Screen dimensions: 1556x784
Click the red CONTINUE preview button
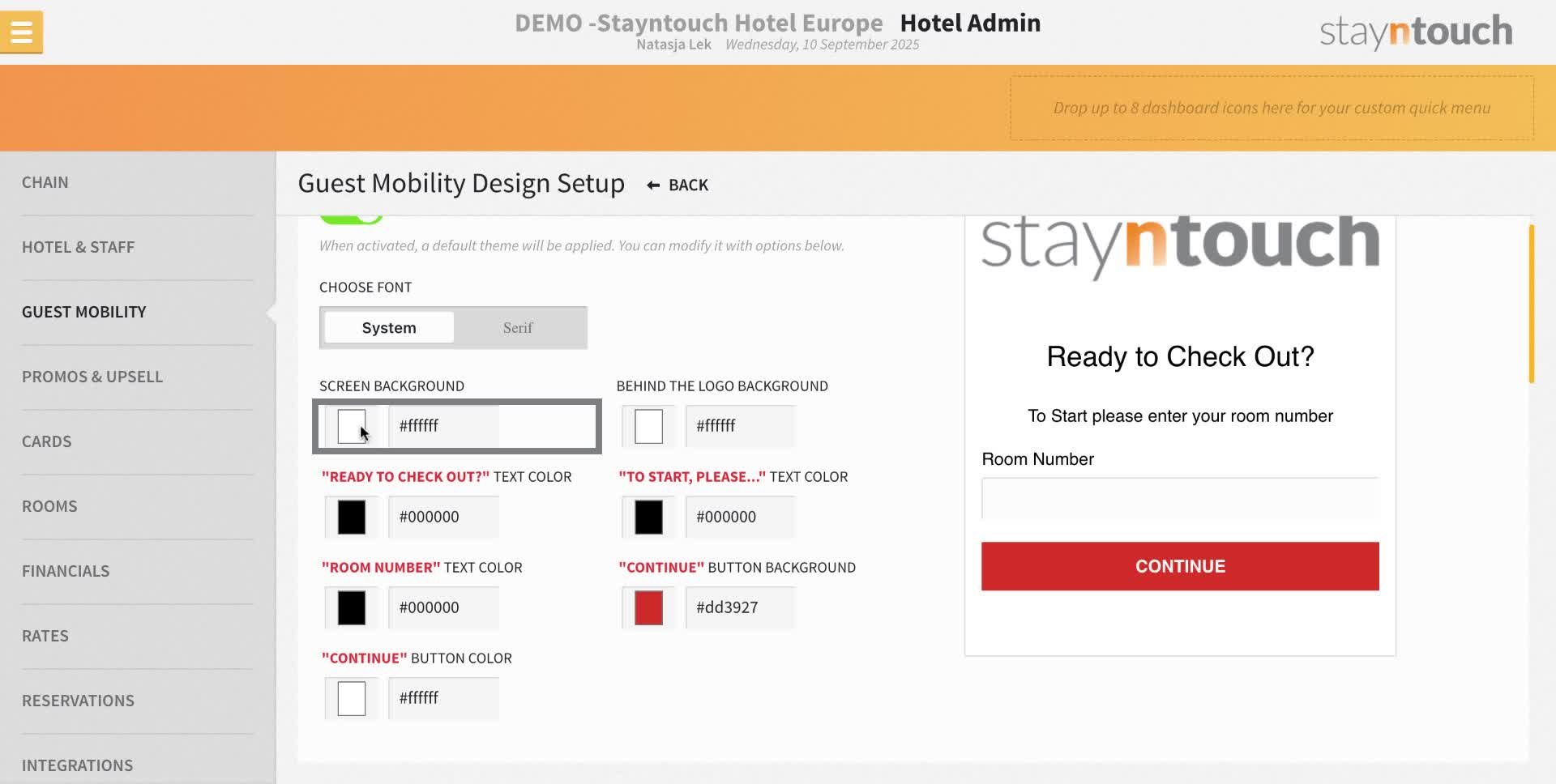tap(1180, 566)
